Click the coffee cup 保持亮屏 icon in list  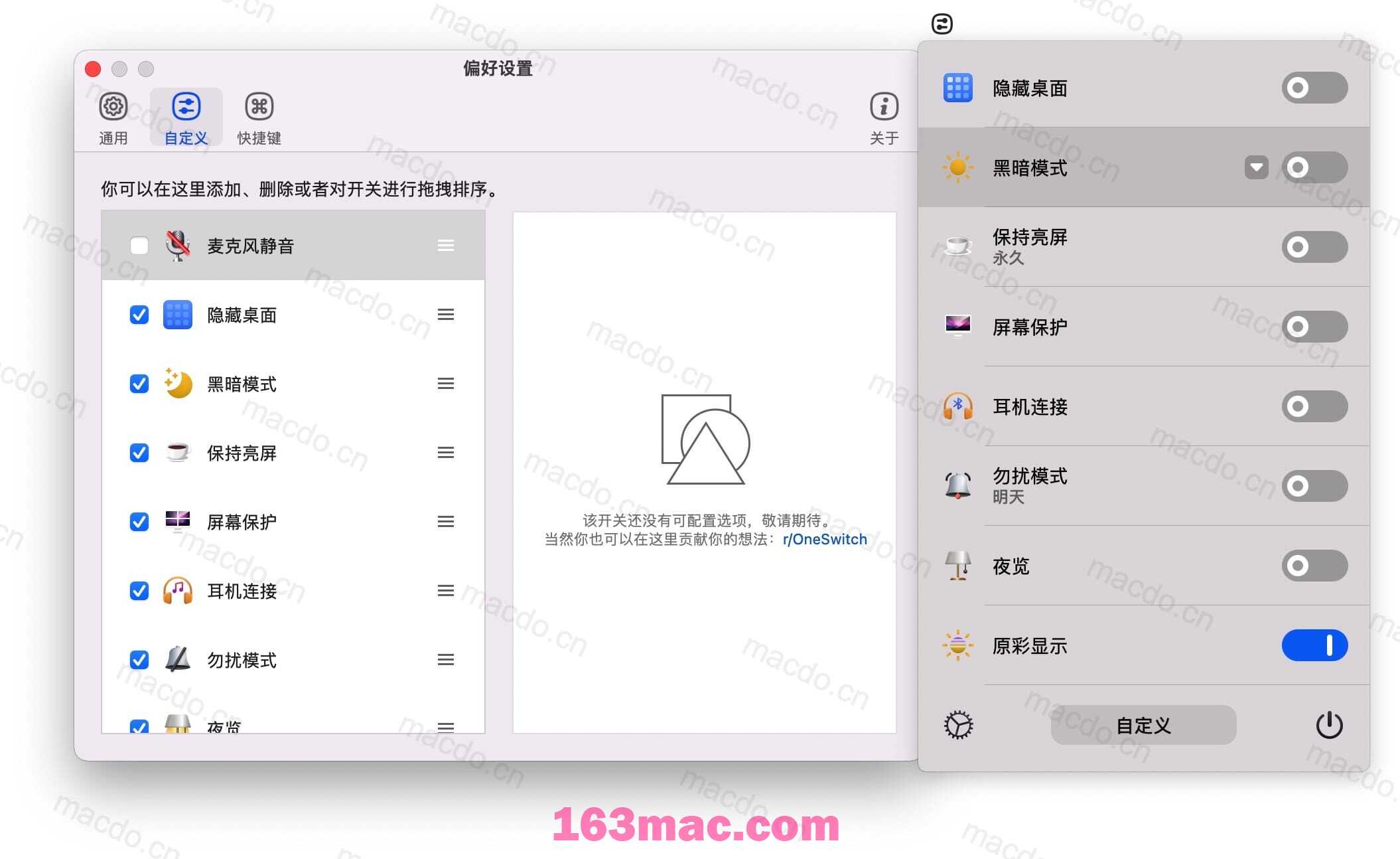[x=178, y=453]
